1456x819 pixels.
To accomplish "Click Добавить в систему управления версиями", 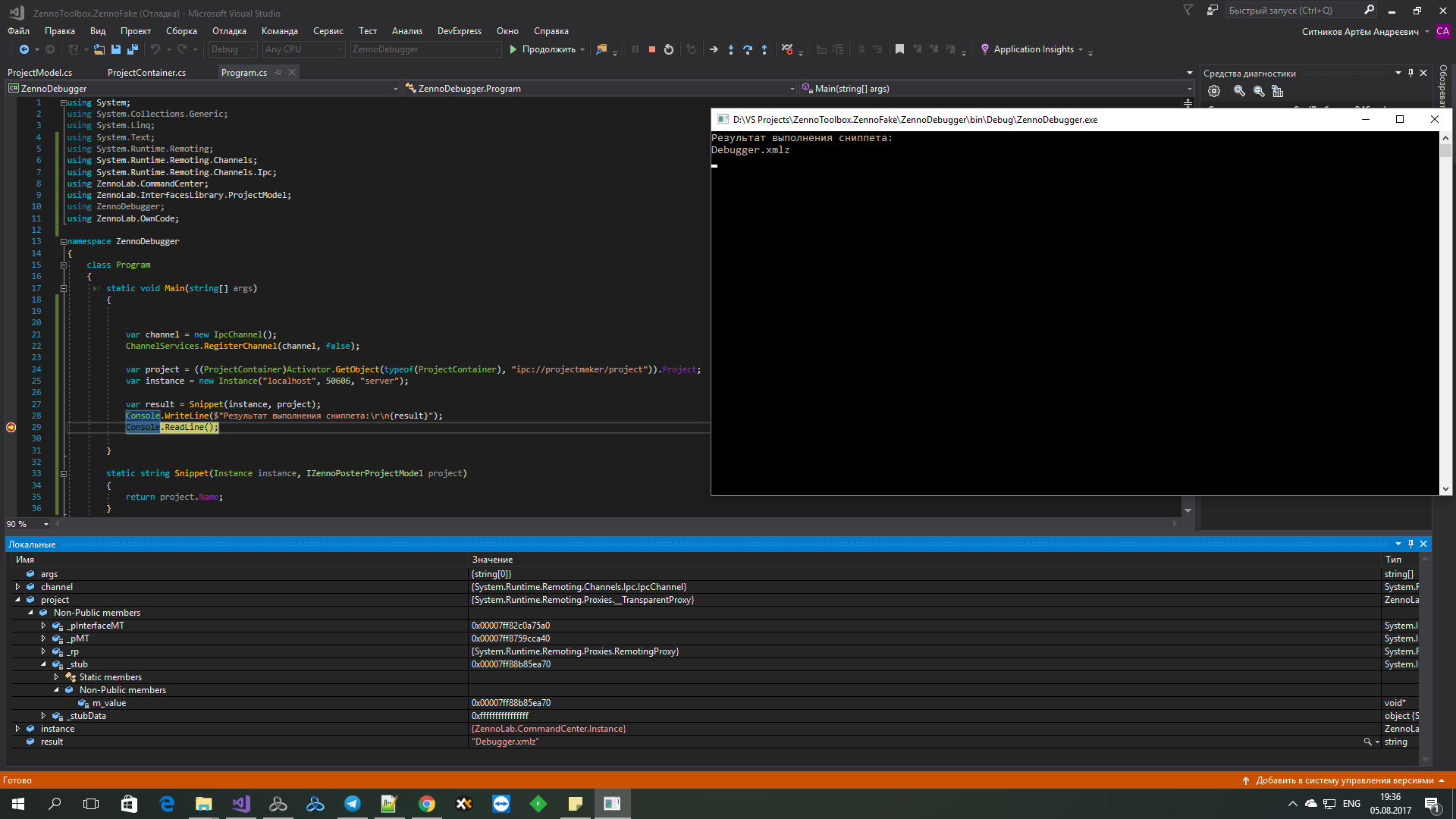I will (x=1343, y=780).
